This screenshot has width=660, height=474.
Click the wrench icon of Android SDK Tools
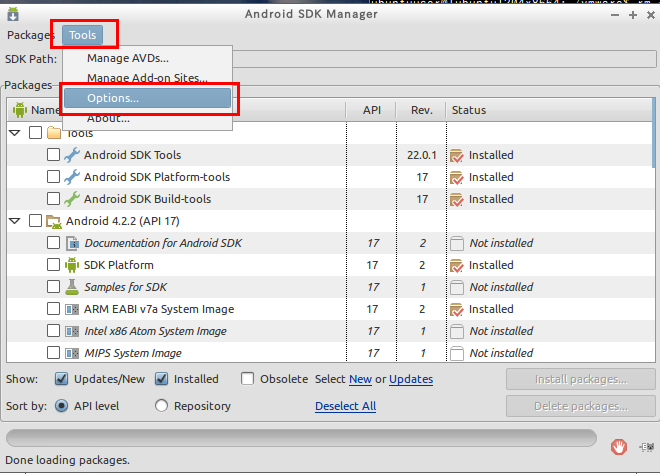click(72, 155)
